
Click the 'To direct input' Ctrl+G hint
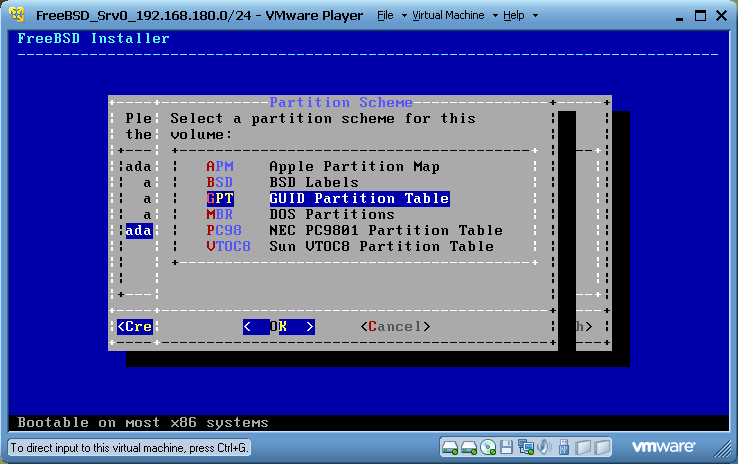pyautogui.click(x=129, y=448)
